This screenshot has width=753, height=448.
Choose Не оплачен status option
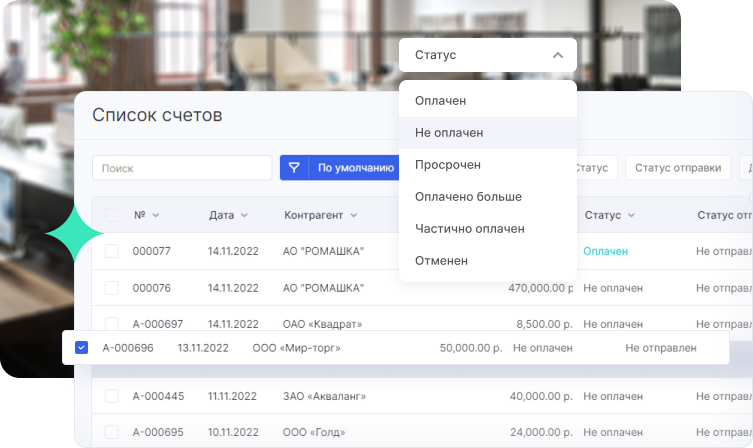[x=449, y=133]
